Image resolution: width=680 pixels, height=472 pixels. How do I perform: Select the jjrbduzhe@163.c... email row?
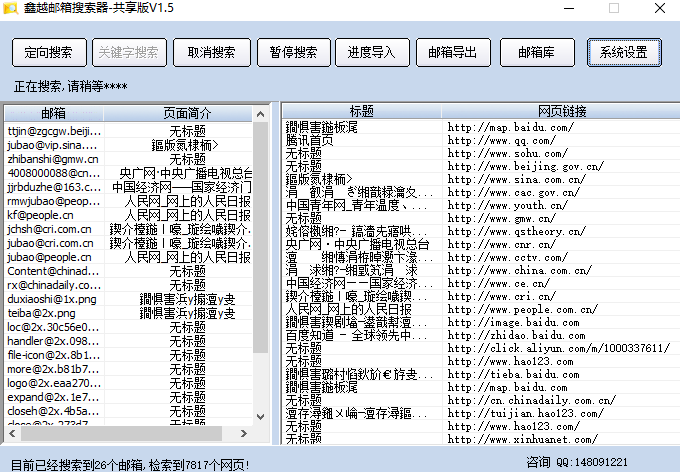[128, 187]
